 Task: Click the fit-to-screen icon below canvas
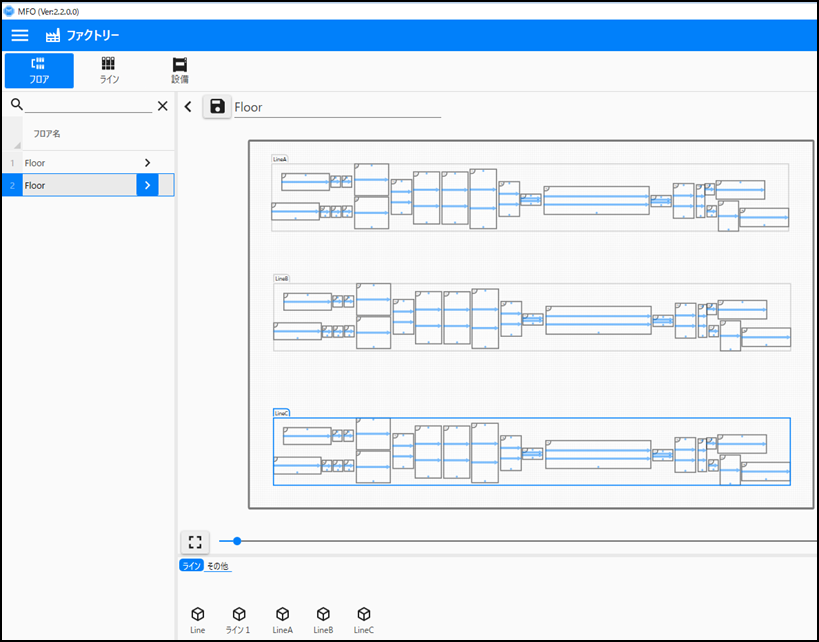(x=195, y=541)
